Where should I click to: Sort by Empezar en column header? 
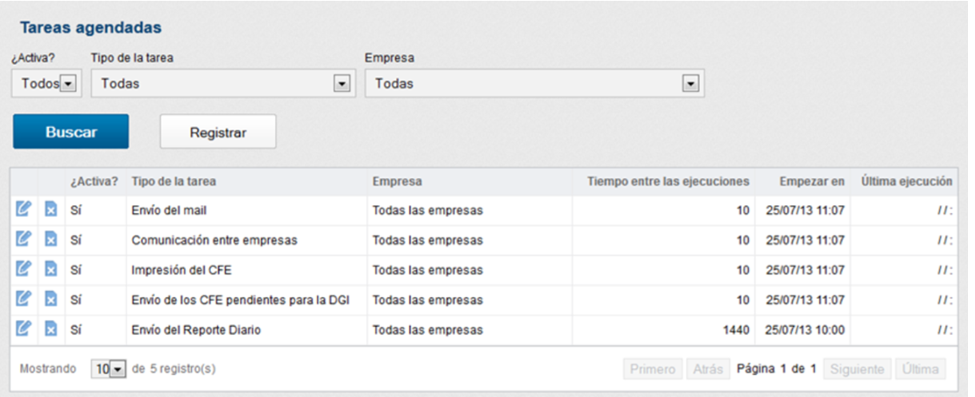tap(812, 182)
